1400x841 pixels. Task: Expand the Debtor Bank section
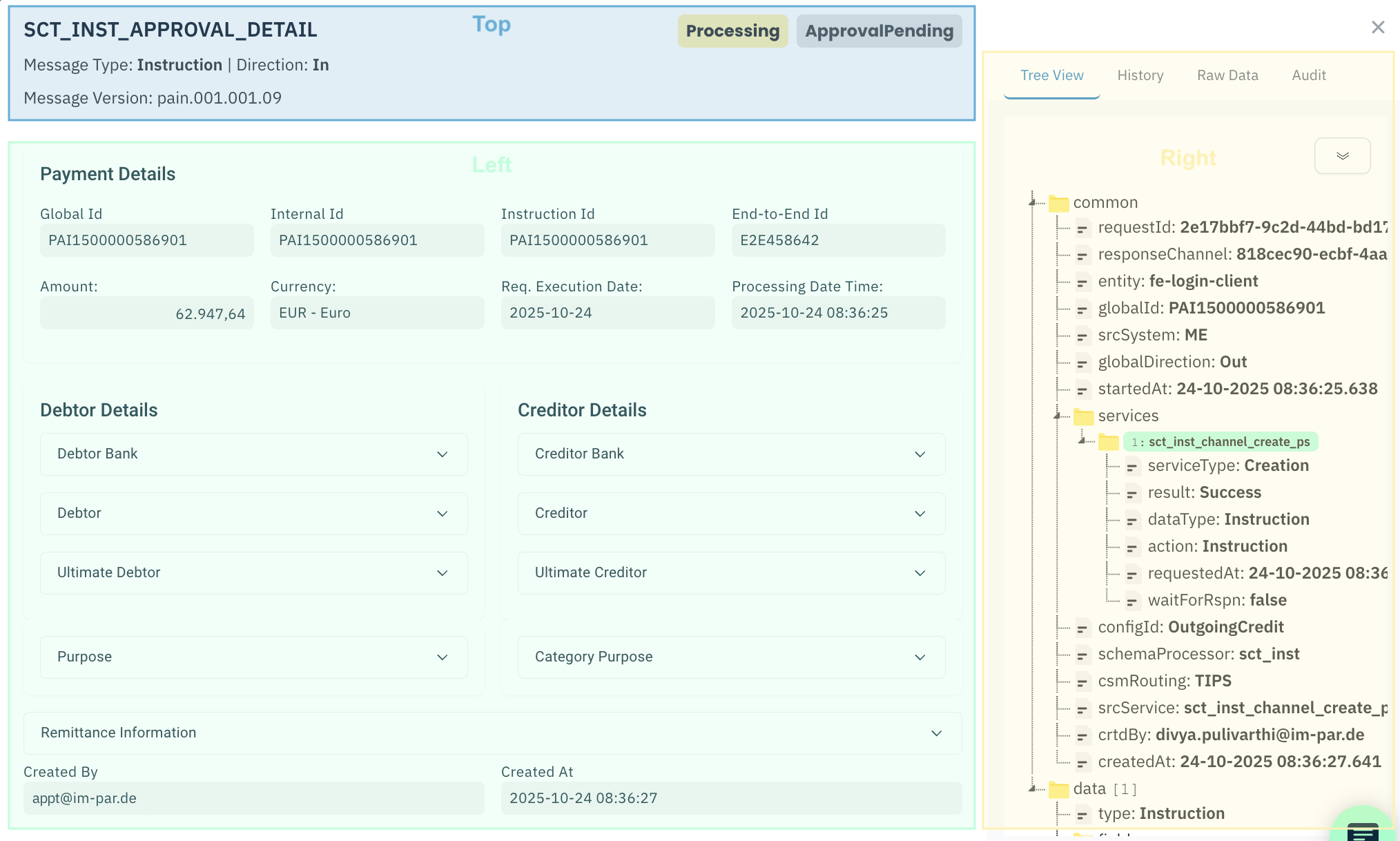(443, 454)
